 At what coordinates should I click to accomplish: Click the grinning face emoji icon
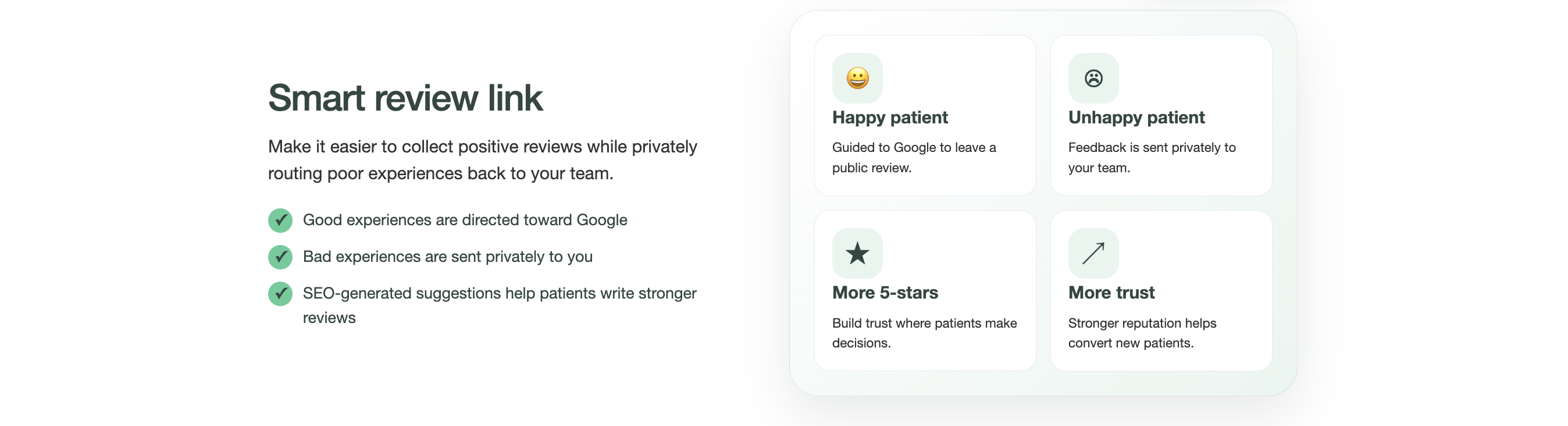tap(857, 78)
